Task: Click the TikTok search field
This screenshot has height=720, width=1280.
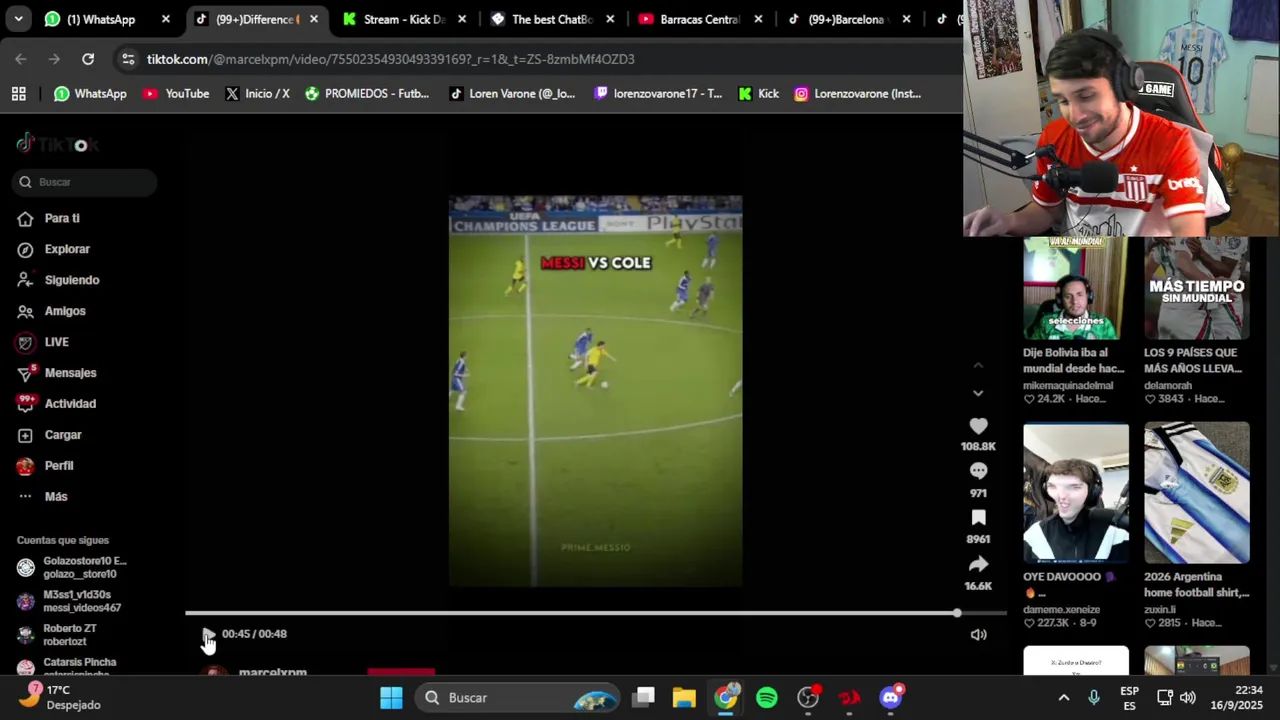Action: coord(85,182)
